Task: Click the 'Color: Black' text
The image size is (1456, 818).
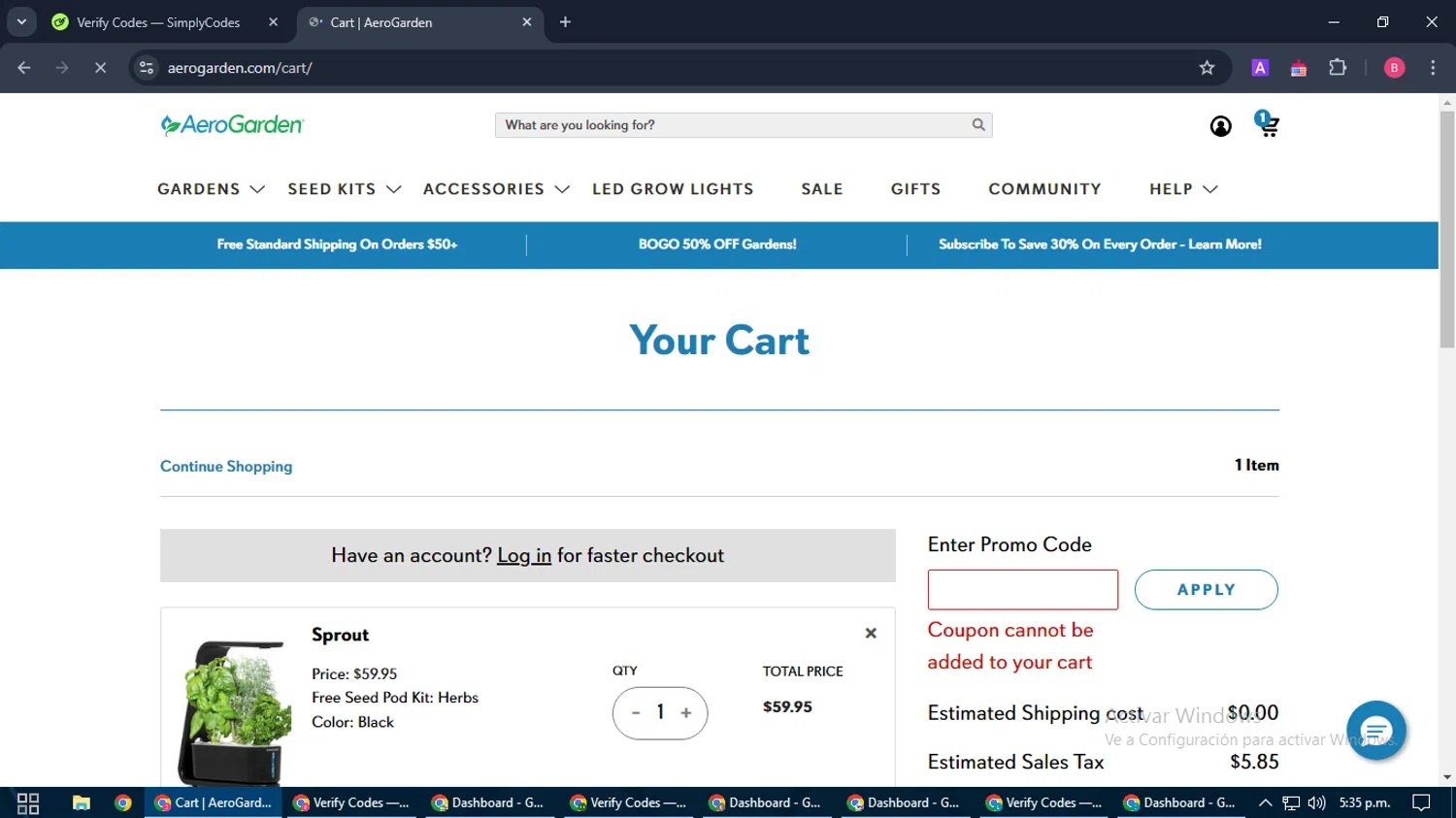Action: click(x=352, y=722)
